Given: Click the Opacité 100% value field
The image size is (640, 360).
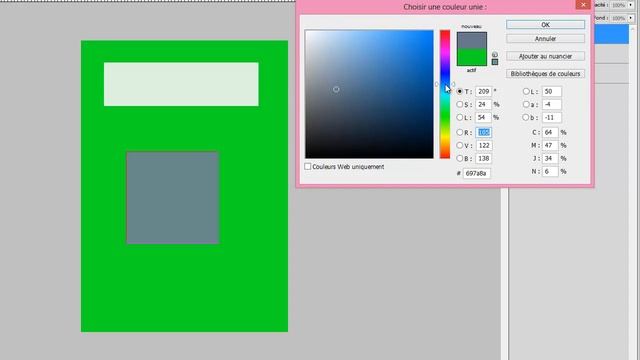Looking at the screenshot, I should tap(619, 5).
